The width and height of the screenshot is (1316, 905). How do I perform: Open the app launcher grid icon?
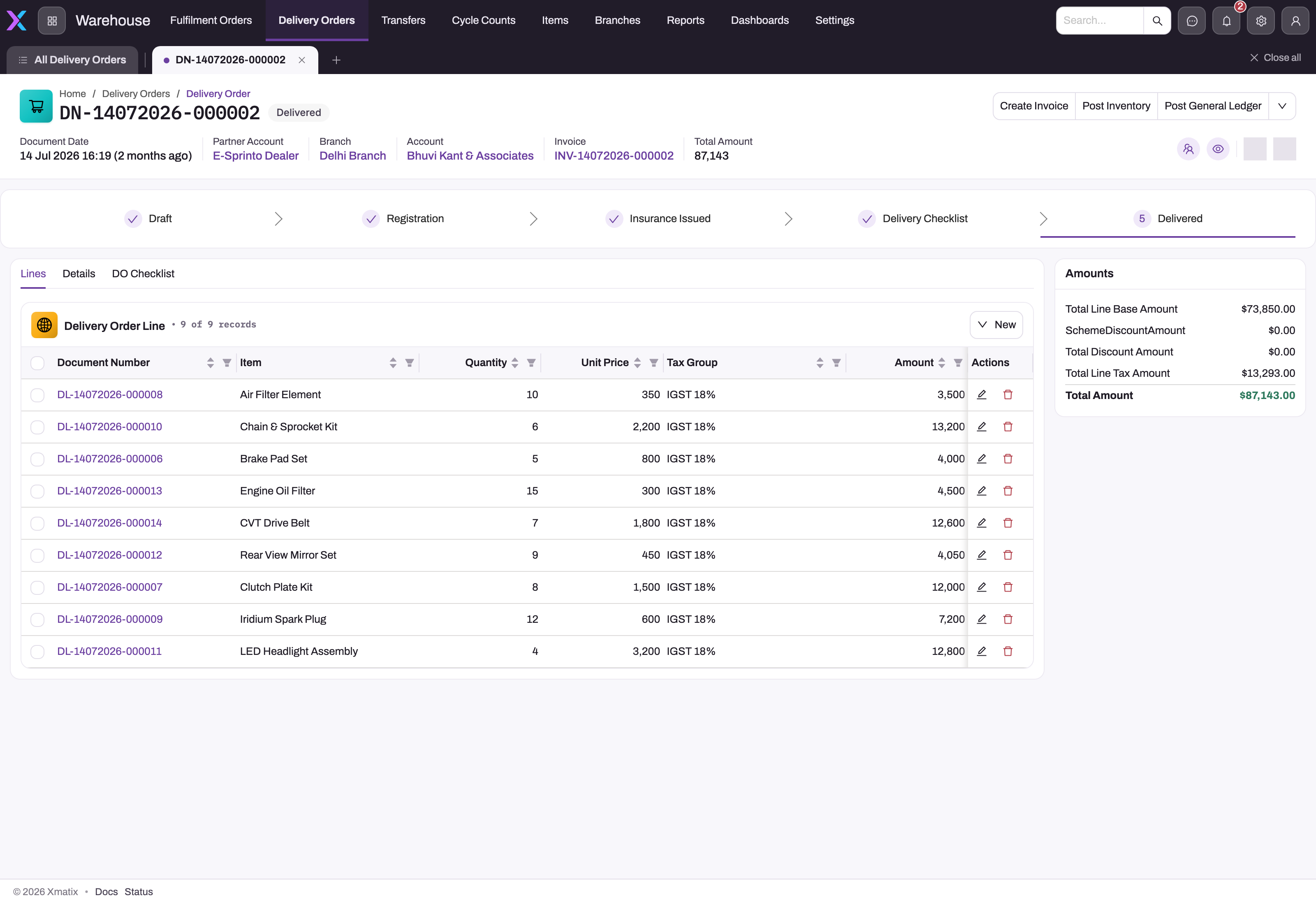[x=51, y=21]
